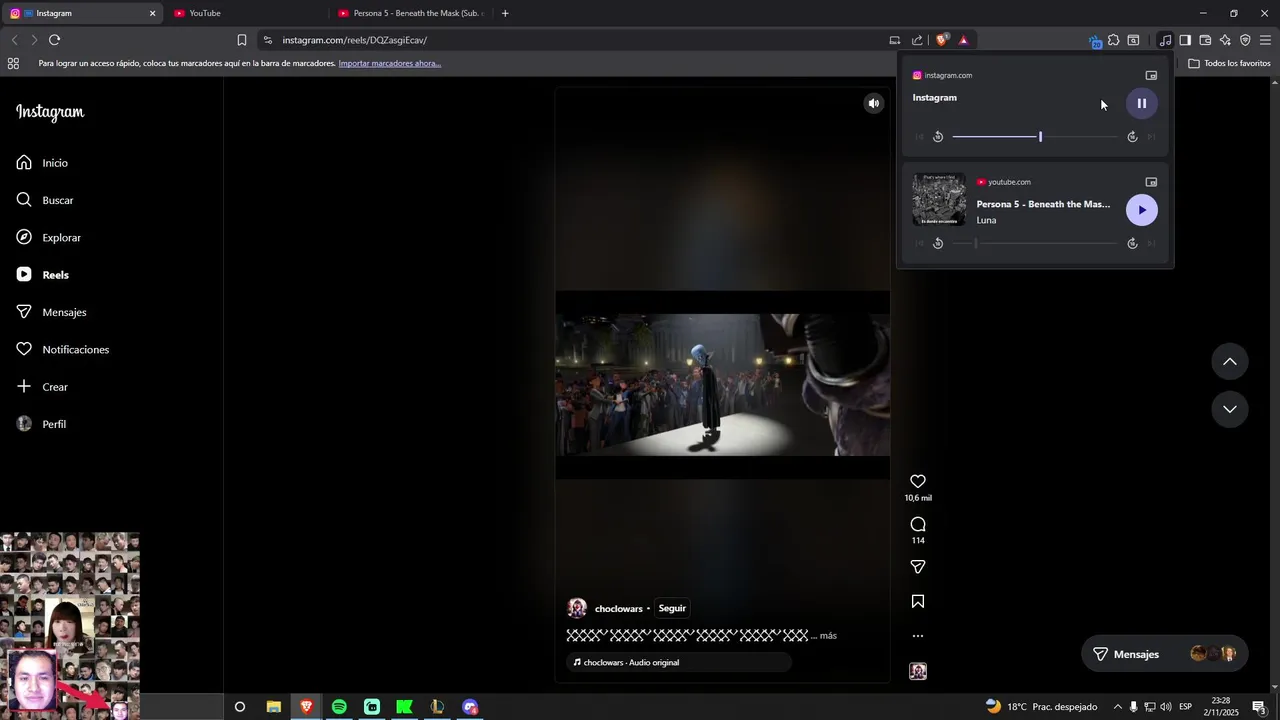Toggle the media control music note icon
Screen dimensions: 1280x720
[1165, 40]
